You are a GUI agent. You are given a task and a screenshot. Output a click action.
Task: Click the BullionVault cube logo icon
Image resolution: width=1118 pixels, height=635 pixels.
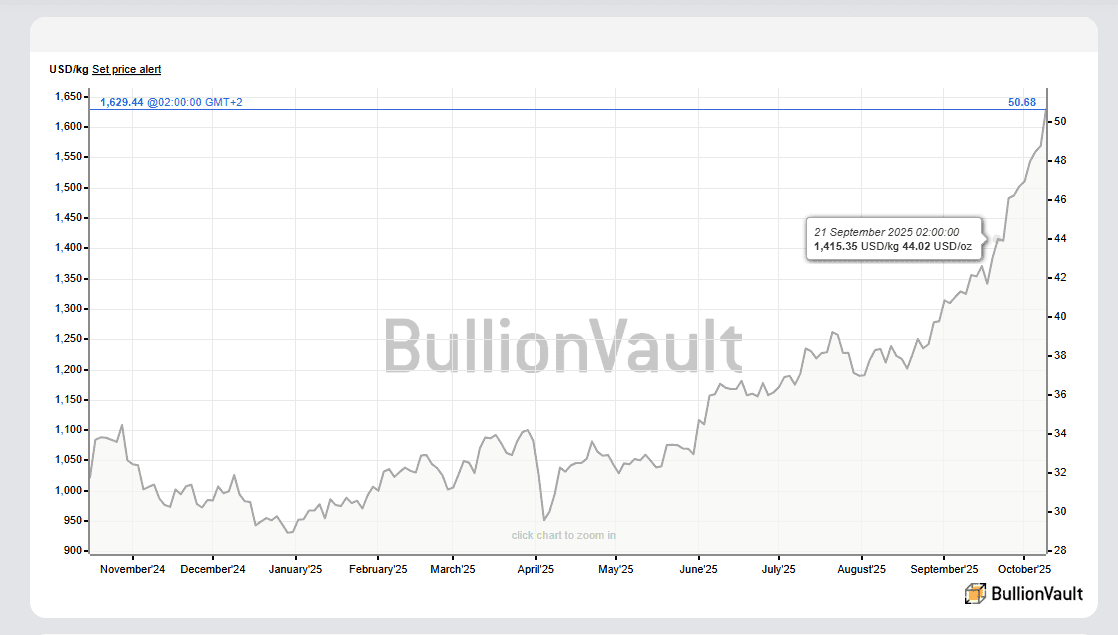coord(975,594)
